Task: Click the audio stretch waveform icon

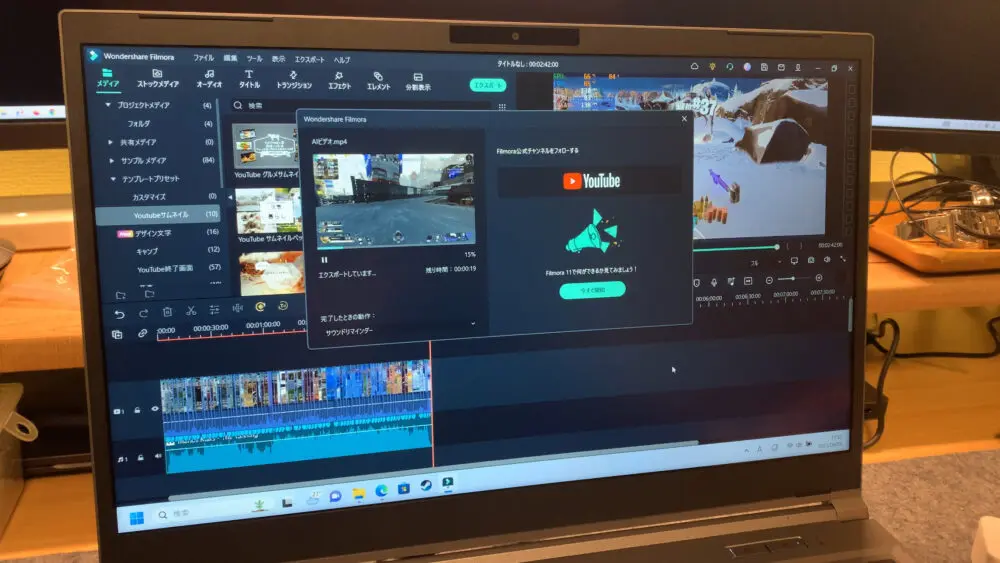Action: [237, 309]
